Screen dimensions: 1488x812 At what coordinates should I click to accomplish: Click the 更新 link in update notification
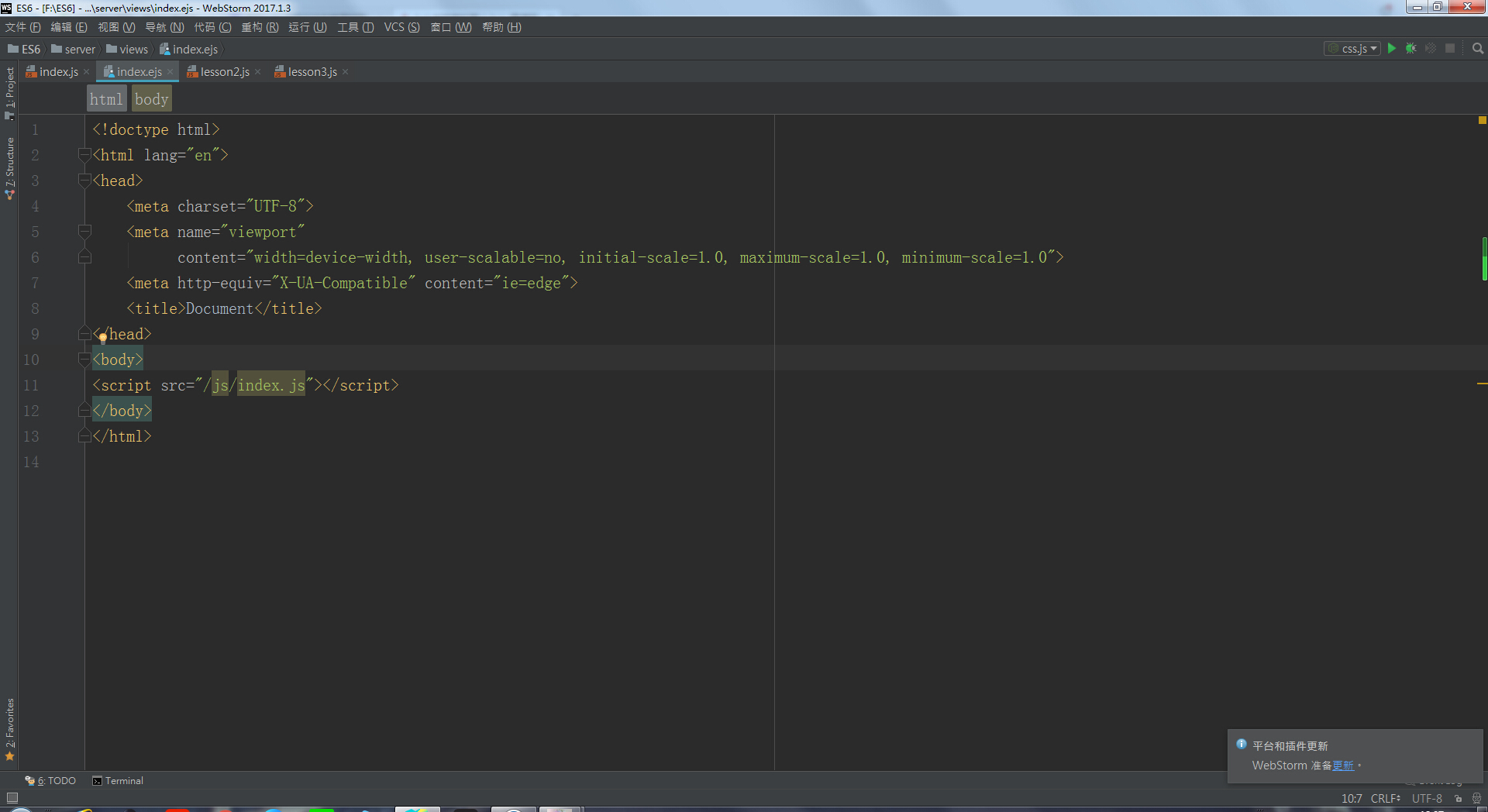1342,766
